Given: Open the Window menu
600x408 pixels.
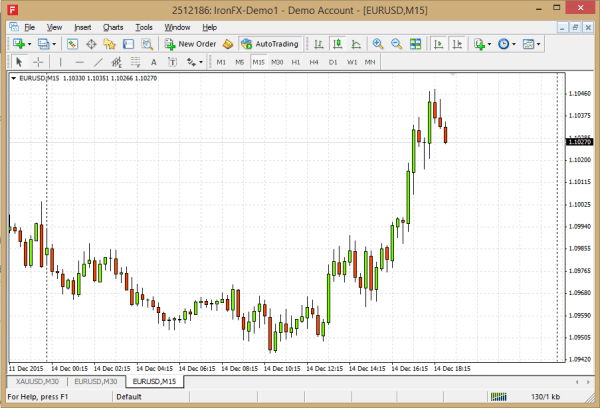Looking at the screenshot, I should tap(177, 27).
